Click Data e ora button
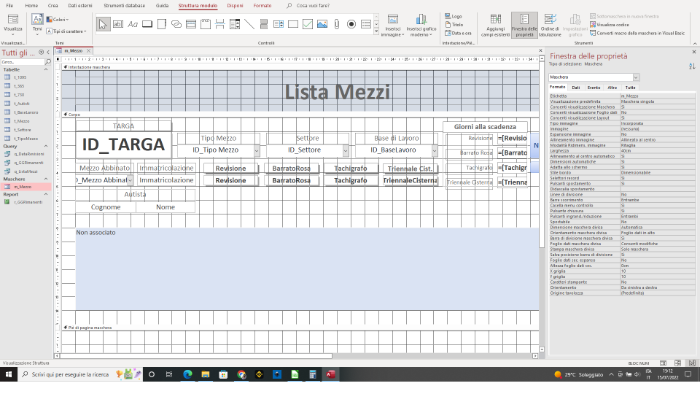 coord(458,33)
